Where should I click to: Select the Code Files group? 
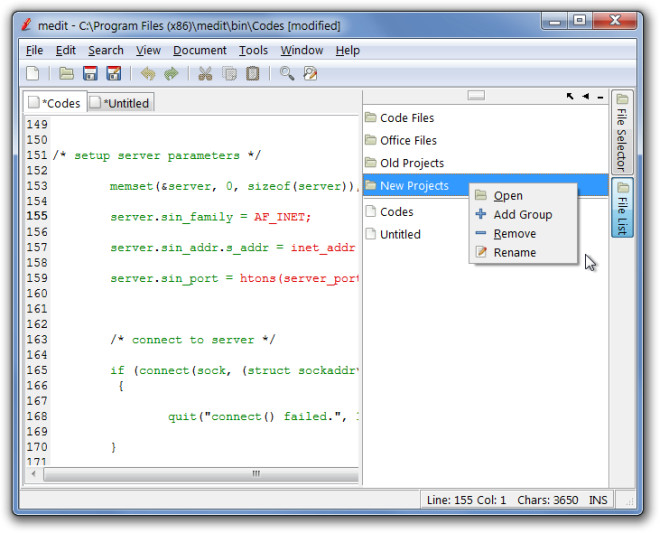(x=485, y=118)
